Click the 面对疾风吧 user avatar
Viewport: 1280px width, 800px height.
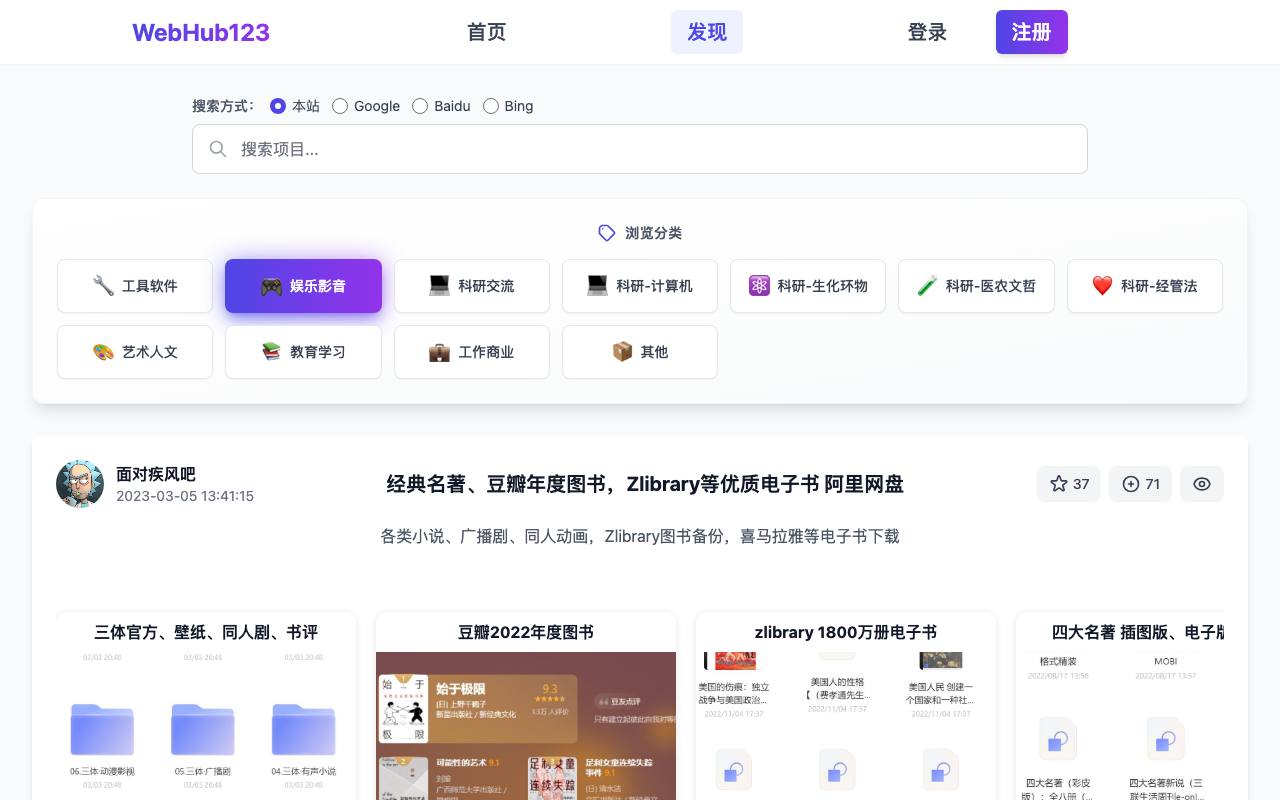pos(80,484)
